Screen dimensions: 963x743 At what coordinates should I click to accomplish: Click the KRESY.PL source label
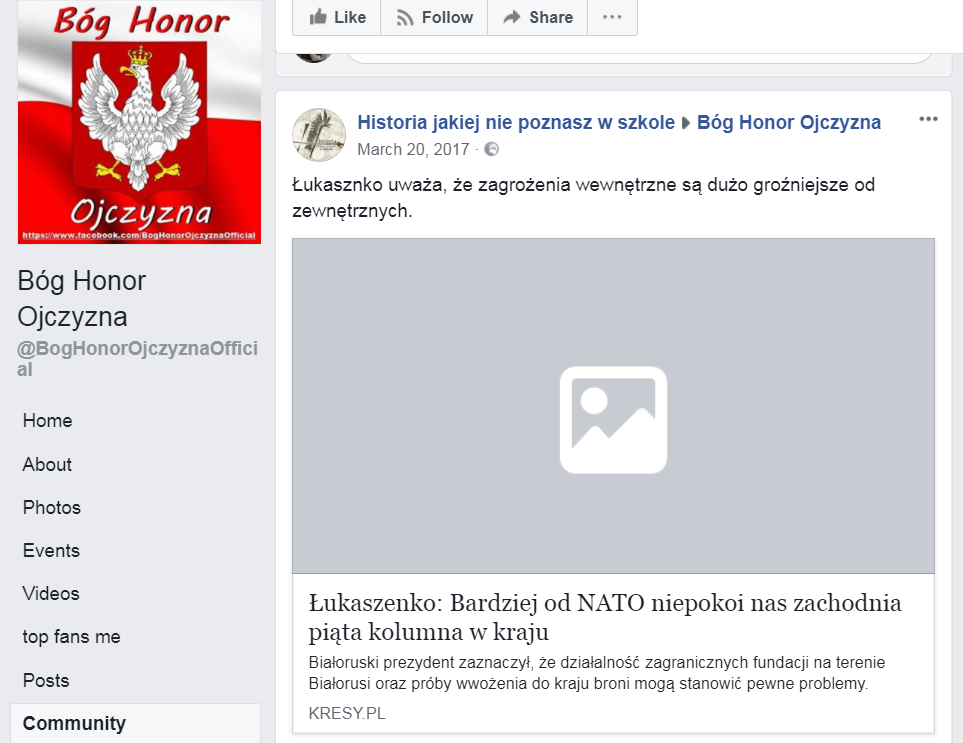[347, 713]
